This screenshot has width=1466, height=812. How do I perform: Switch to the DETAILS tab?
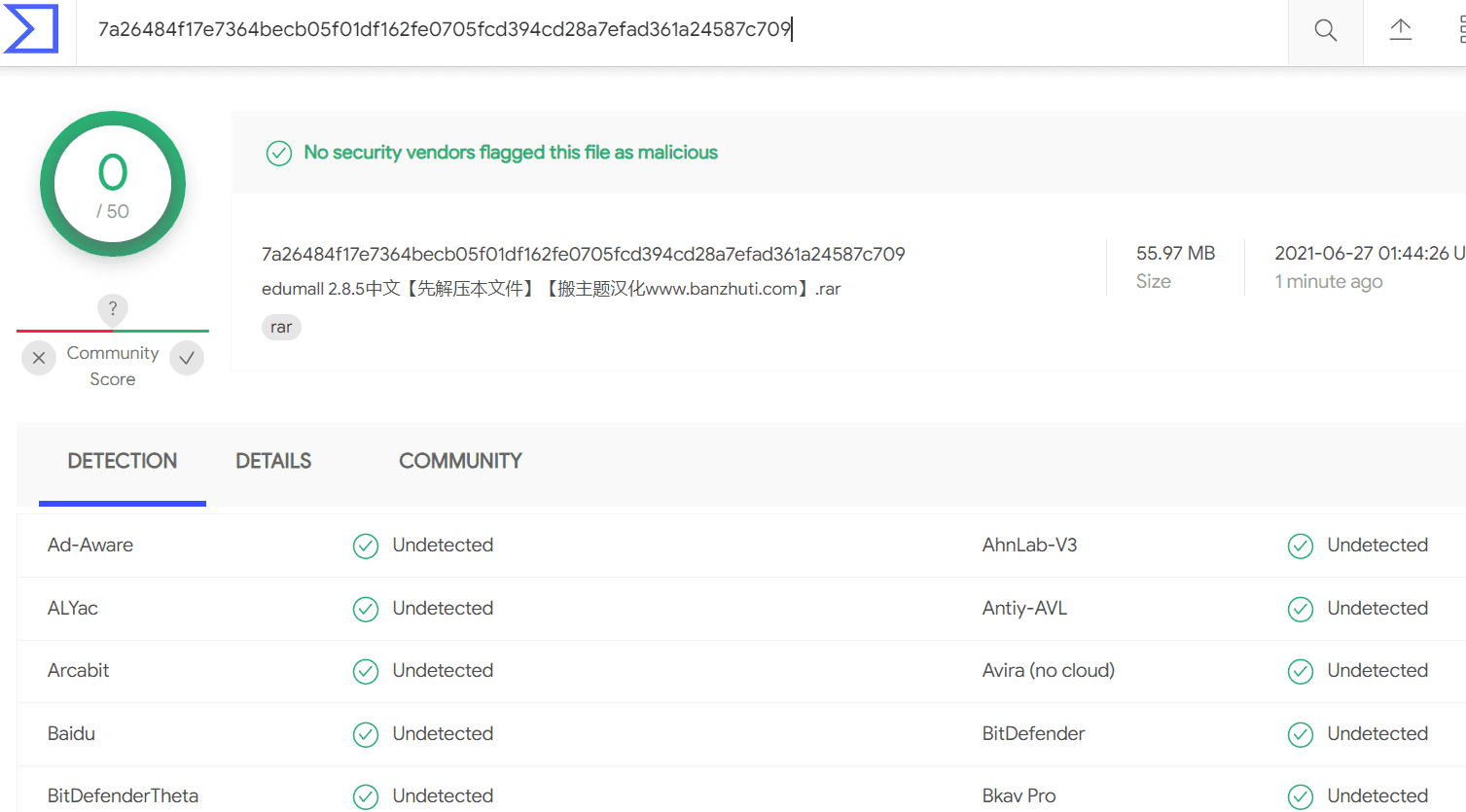click(273, 461)
